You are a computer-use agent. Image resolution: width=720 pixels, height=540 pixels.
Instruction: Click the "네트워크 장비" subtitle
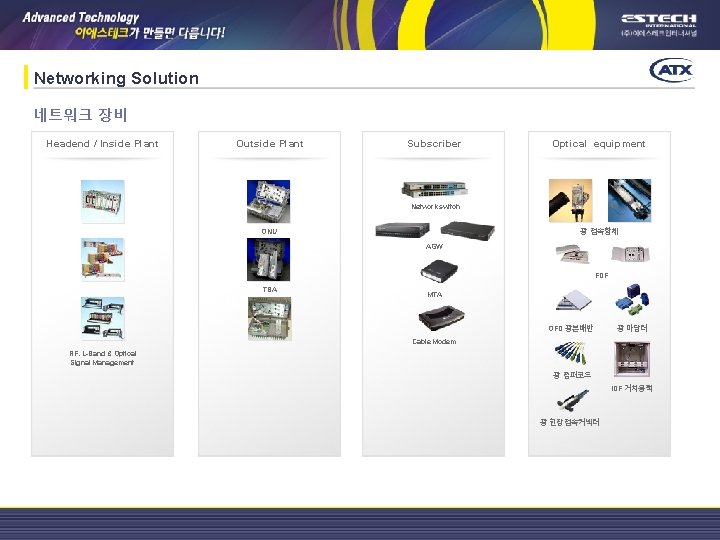80,114
